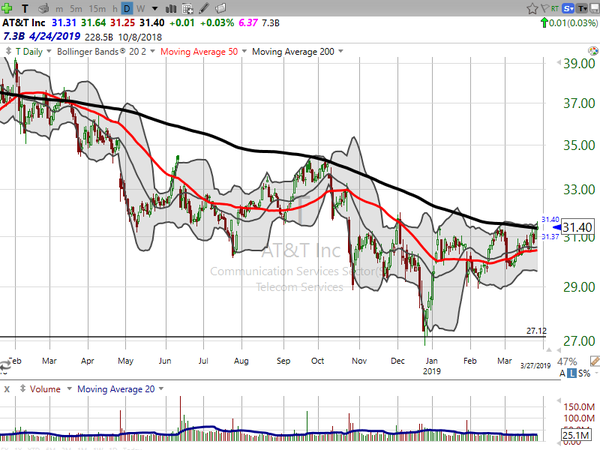Click the 4/24/2019 earnings date
The width and height of the screenshot is (600, 450).
[55, 36]
